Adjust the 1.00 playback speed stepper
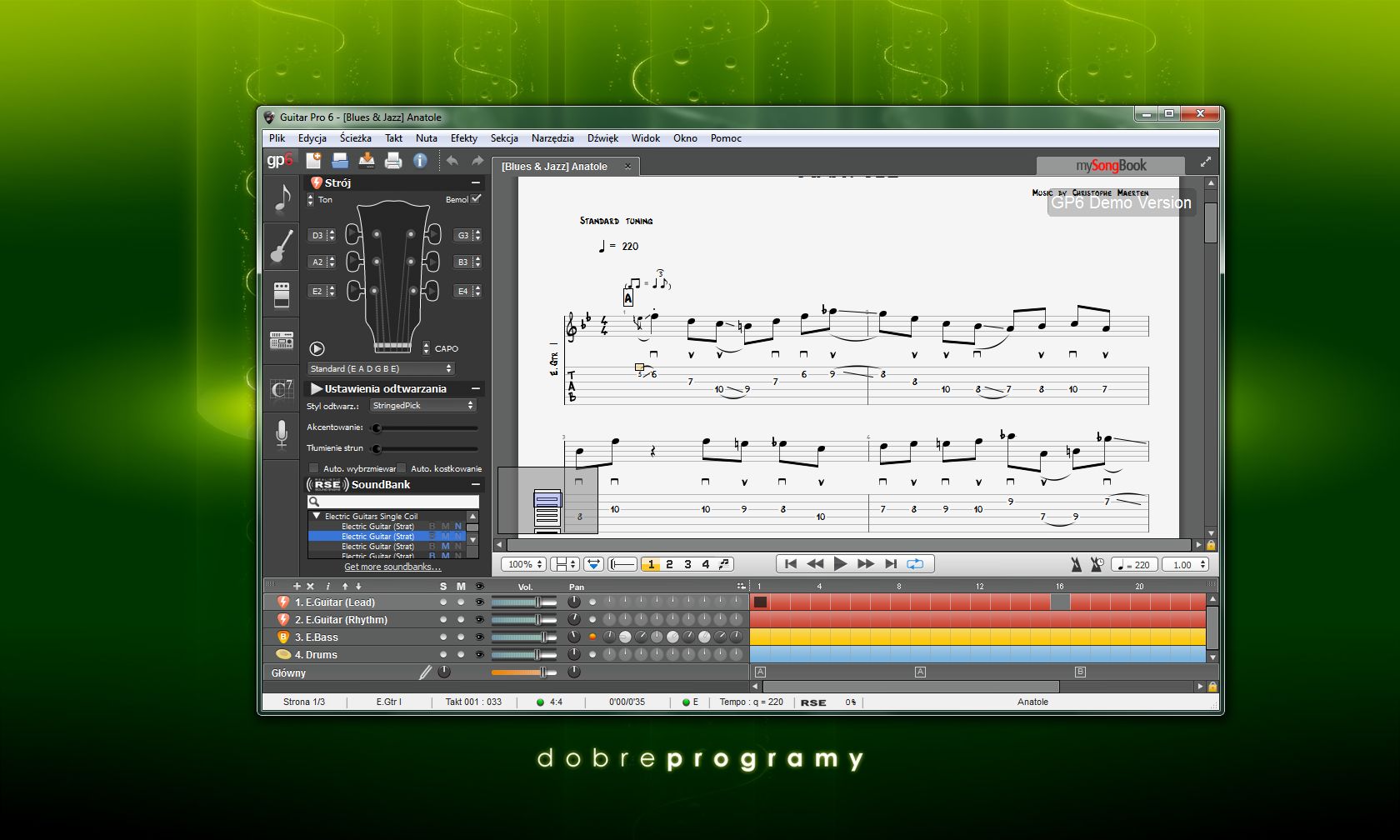The width and height of the screenshot is (1400, 840). [1202, 564]
